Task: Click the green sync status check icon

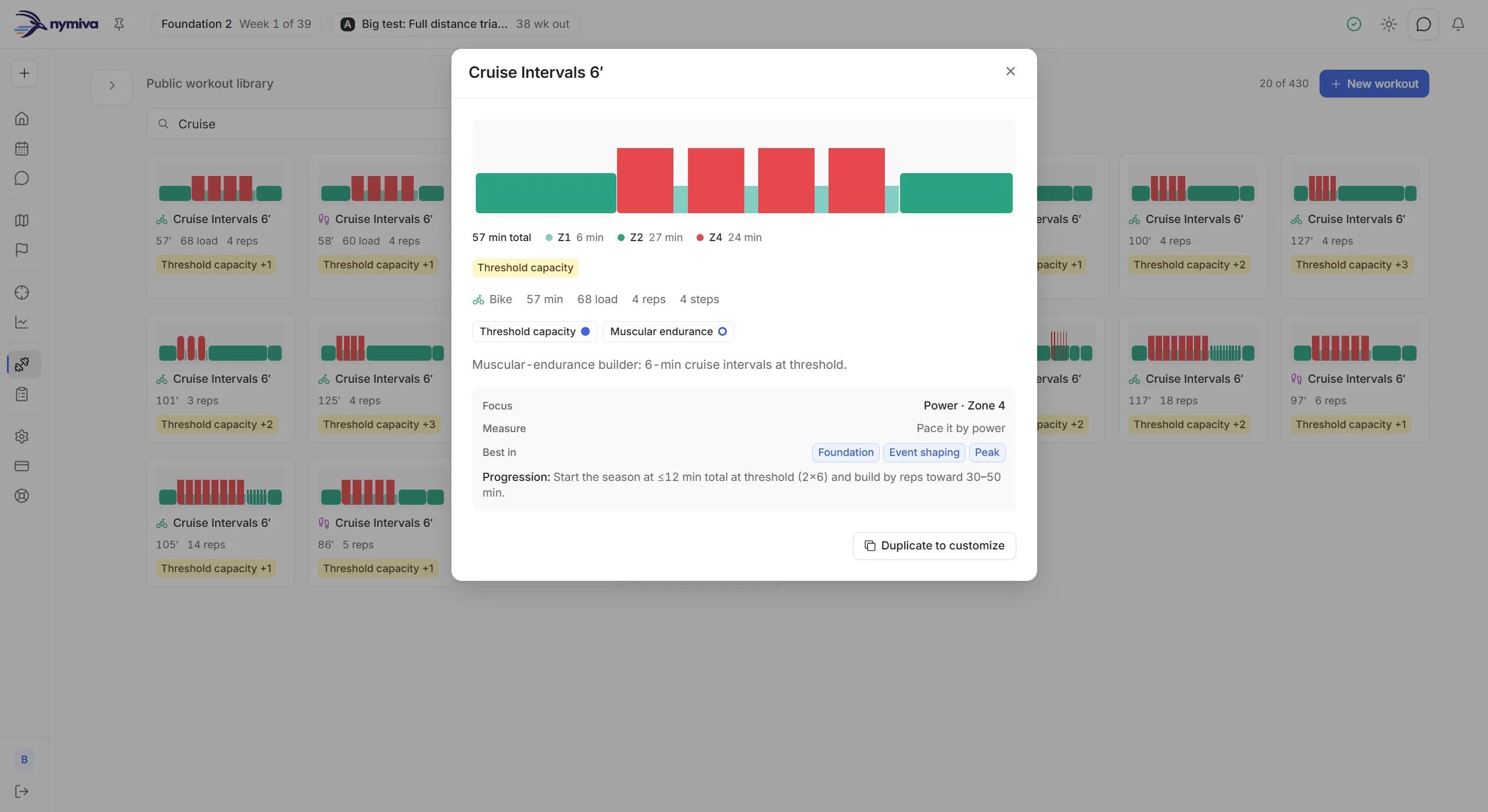Action: (1354, 24)
